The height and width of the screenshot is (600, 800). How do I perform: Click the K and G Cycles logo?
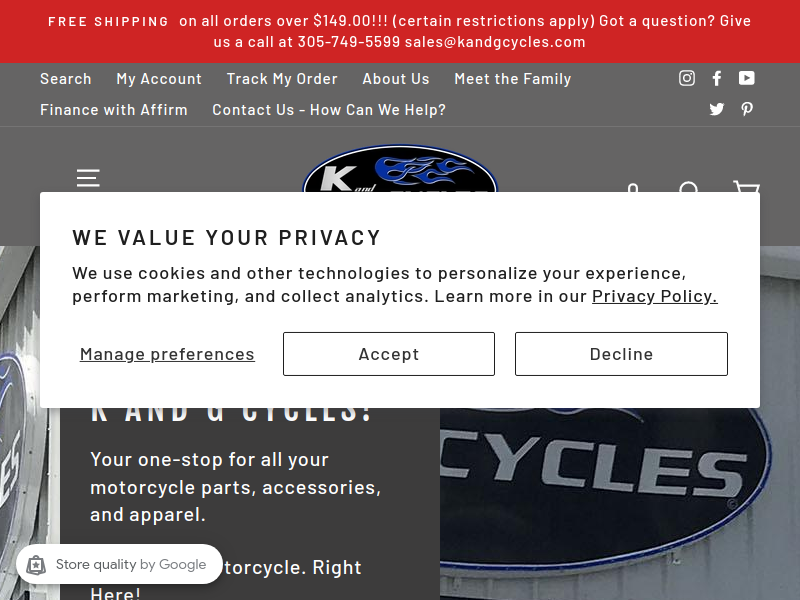400,170
